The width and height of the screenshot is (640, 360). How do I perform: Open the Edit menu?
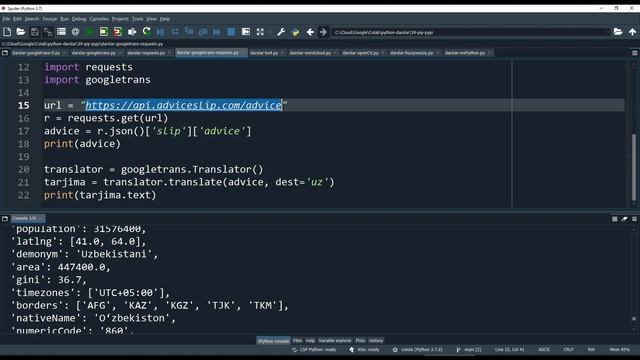[x=17, y=19]
